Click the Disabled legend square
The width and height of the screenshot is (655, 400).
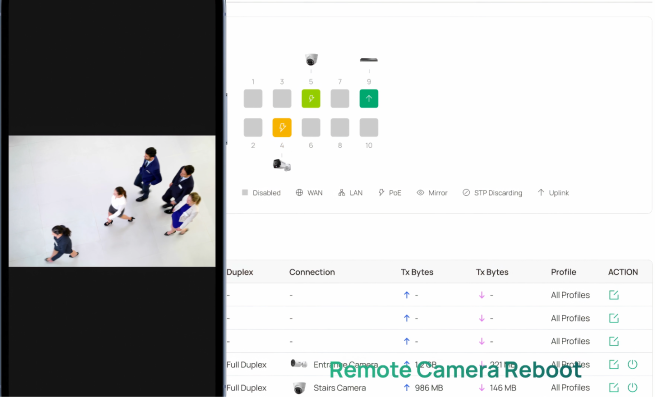click(245, 192)
